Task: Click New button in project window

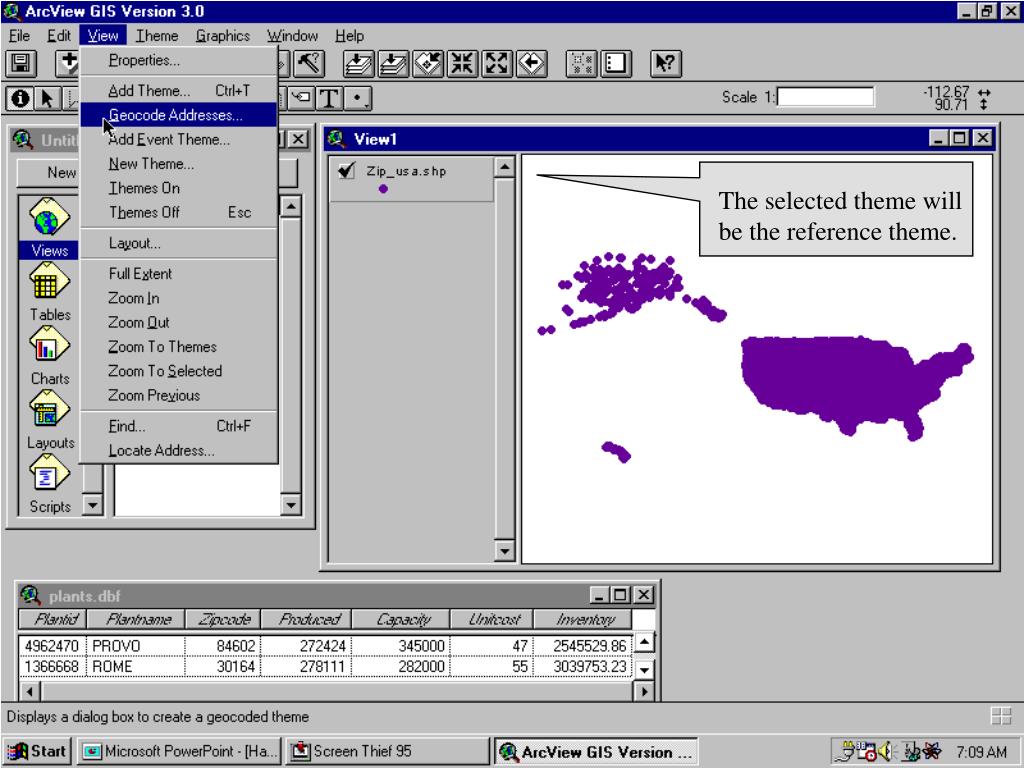Action: [x=48, y=172]
